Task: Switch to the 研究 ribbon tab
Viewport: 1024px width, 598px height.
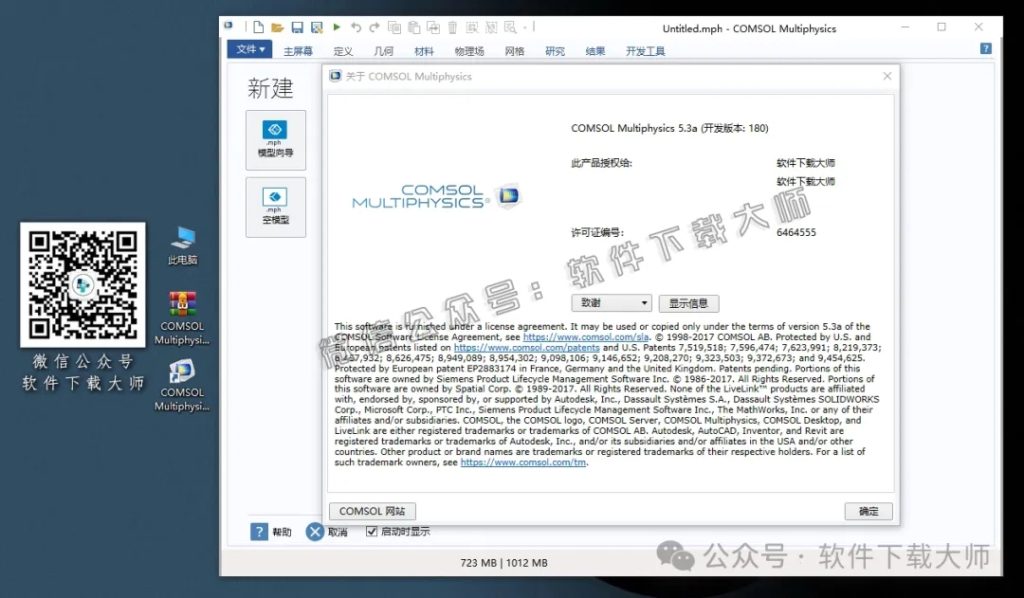Action: 555,50
